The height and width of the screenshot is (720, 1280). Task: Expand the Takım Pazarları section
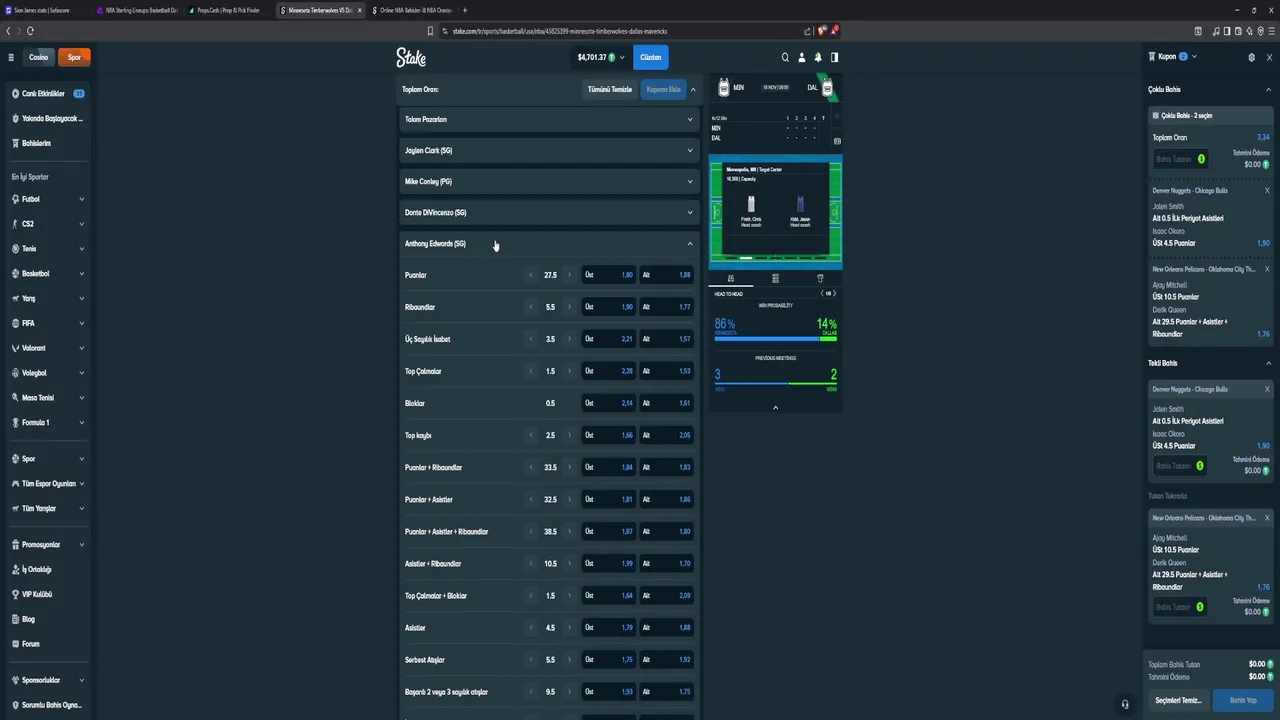point(548,119)
